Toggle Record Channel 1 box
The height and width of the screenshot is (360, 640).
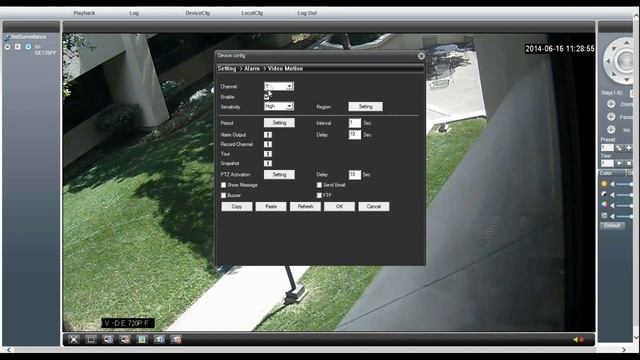(268, 144)
